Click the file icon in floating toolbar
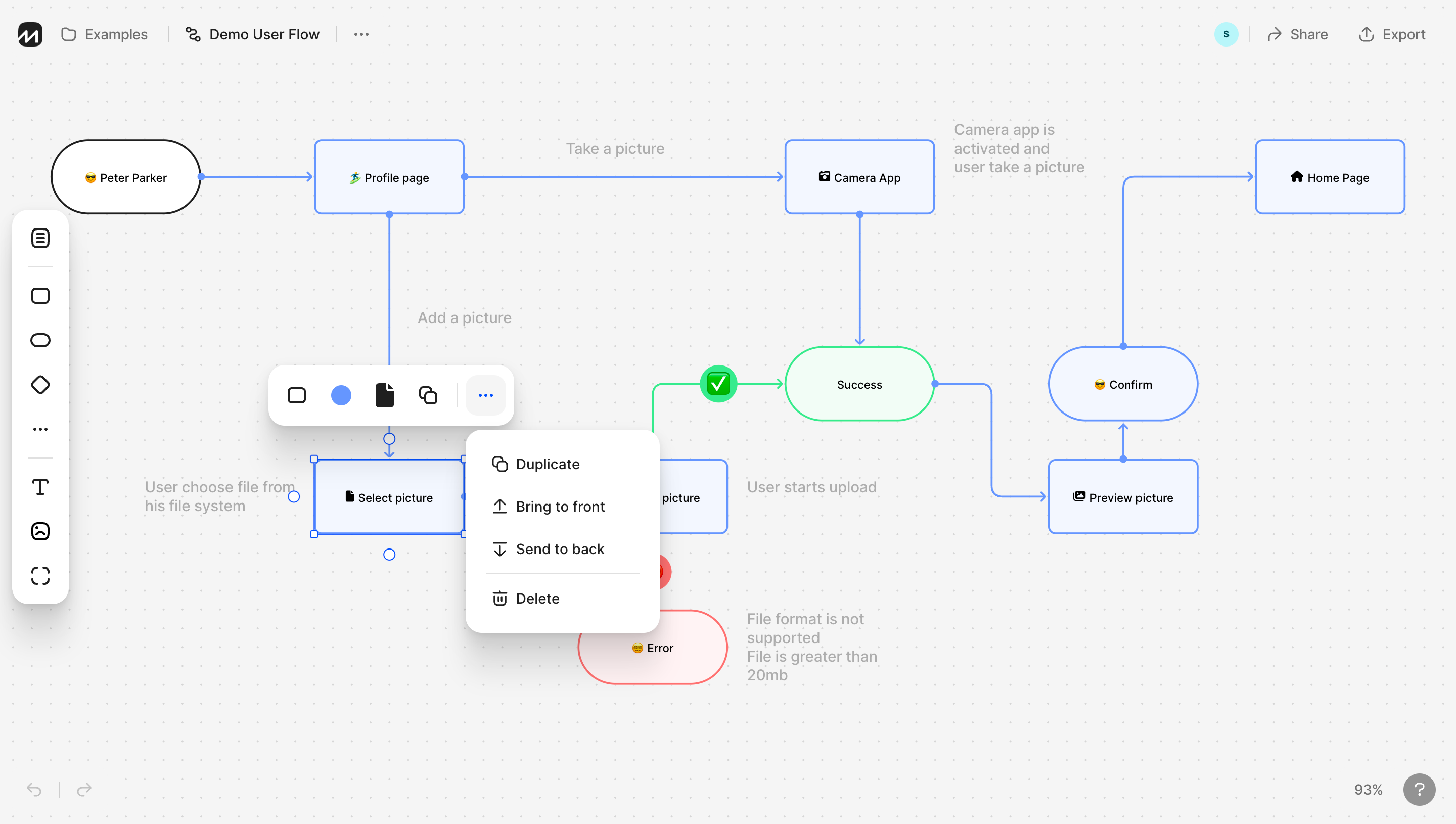 385,395
